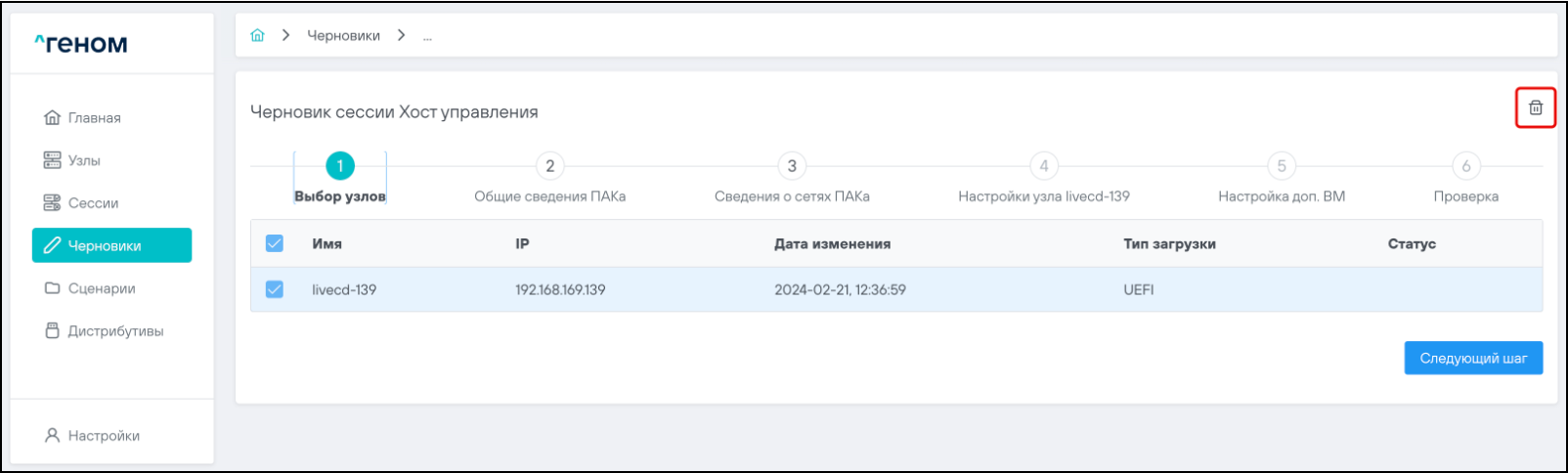
Task: Toggle the select-all checkbox in table header
Action: coord(275,243)
